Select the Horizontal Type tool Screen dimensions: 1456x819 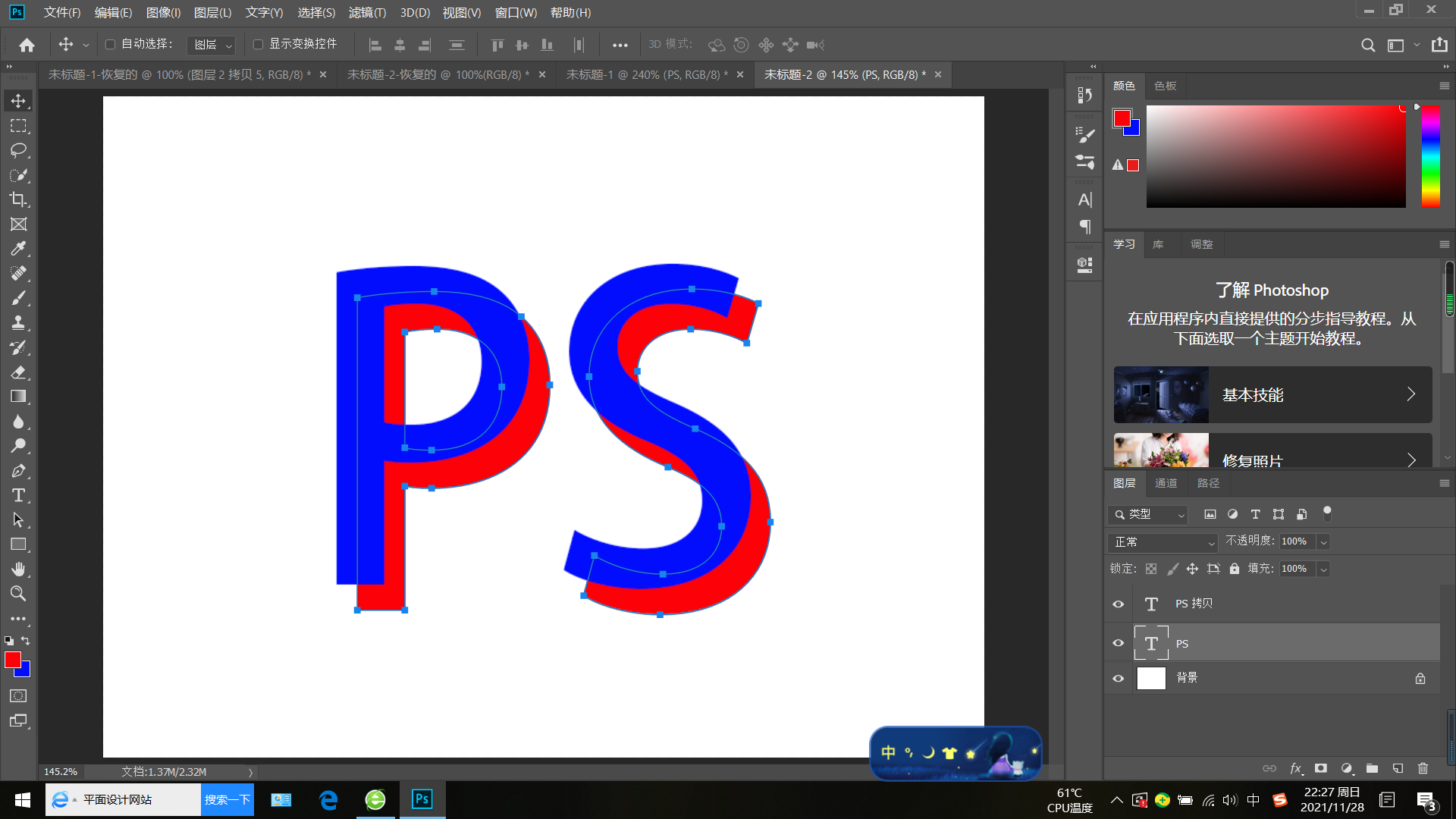click(x=18, y=495)
